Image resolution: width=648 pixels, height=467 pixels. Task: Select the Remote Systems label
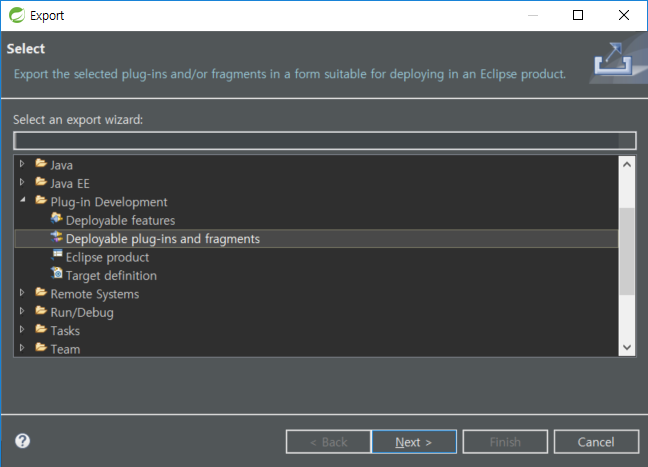pos(95,294)
